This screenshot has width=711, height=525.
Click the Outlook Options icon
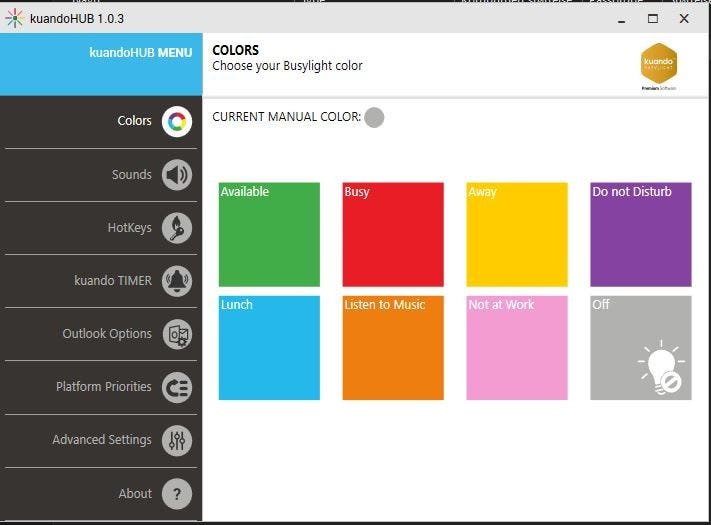177,334
